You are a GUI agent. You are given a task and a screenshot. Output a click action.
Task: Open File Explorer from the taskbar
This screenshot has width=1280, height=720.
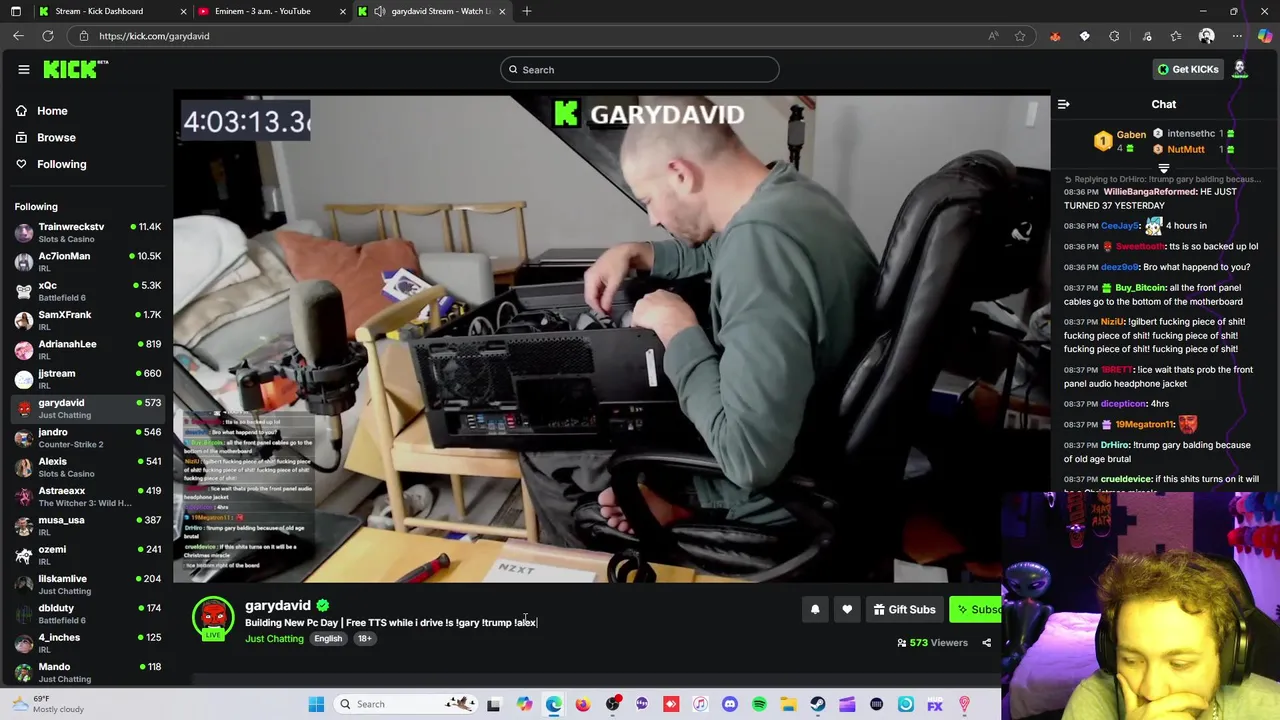tap(788, 704)
